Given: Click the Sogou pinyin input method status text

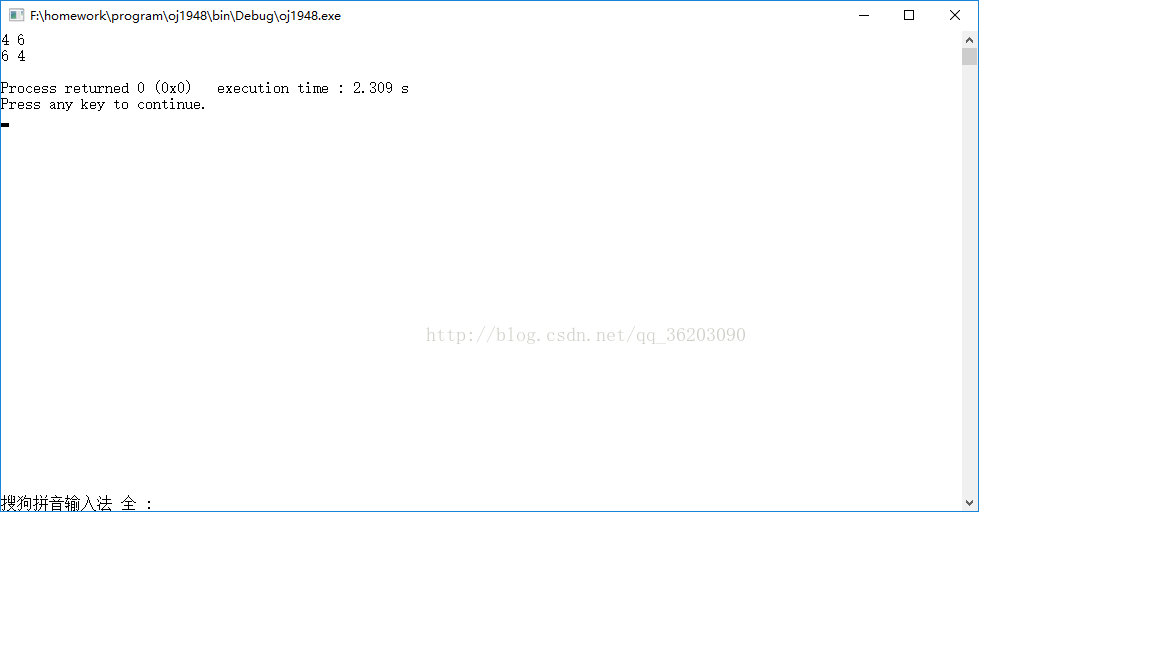Looking at the screenshot, I should (76, 503).
